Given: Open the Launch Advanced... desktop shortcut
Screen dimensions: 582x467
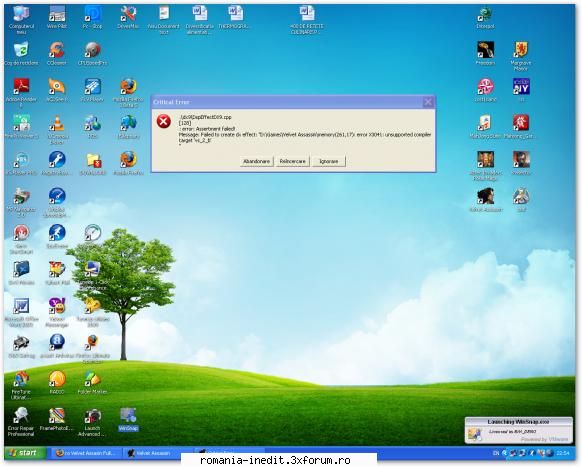Looking at the screenshot, I should click(92, 421).
